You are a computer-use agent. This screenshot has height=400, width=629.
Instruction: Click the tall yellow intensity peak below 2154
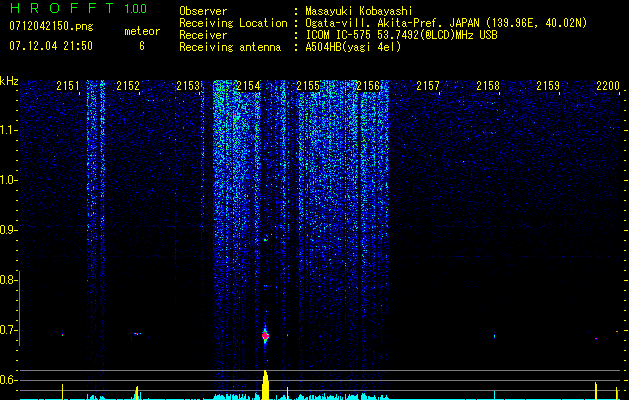coord(265,385)
